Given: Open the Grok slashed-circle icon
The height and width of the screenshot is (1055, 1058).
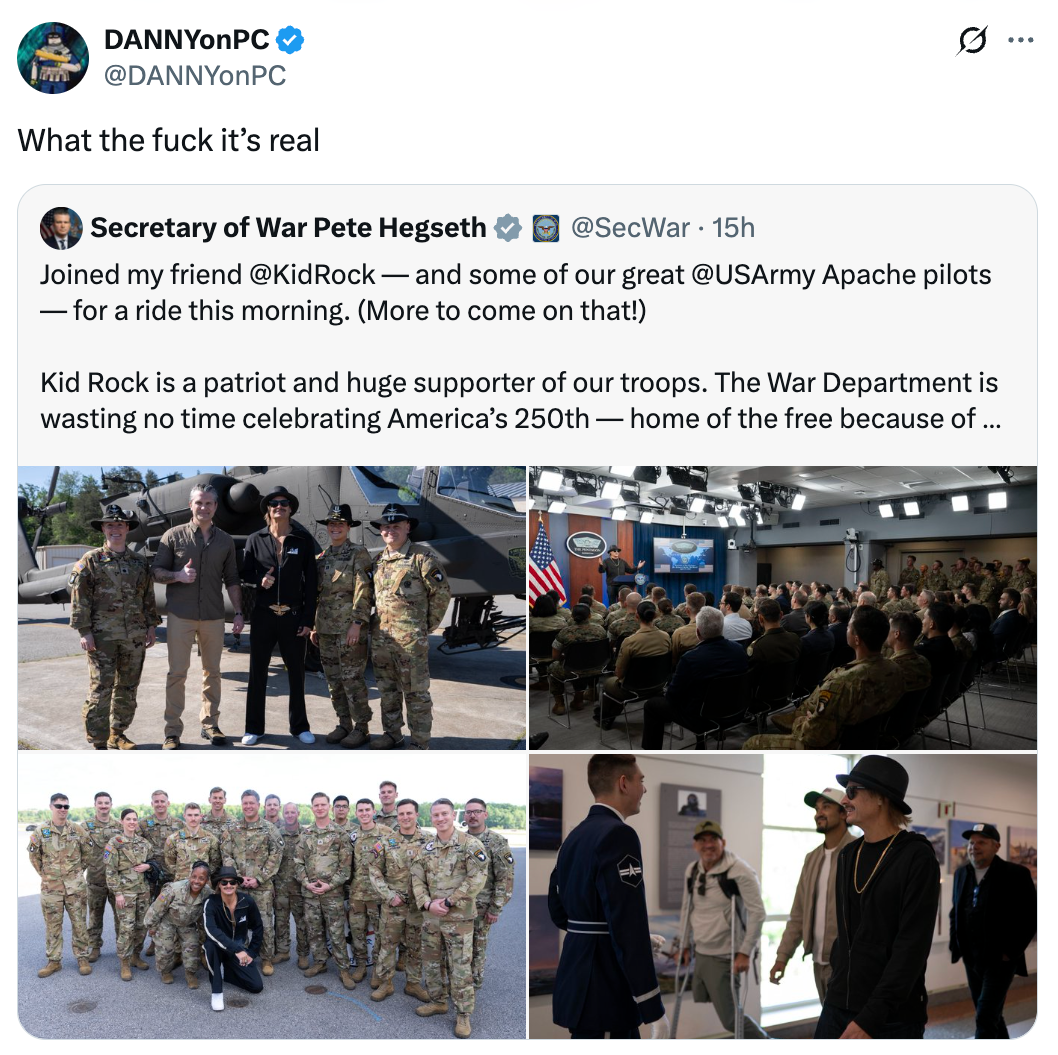Looking at the screenshot, I should coord(972,40).
